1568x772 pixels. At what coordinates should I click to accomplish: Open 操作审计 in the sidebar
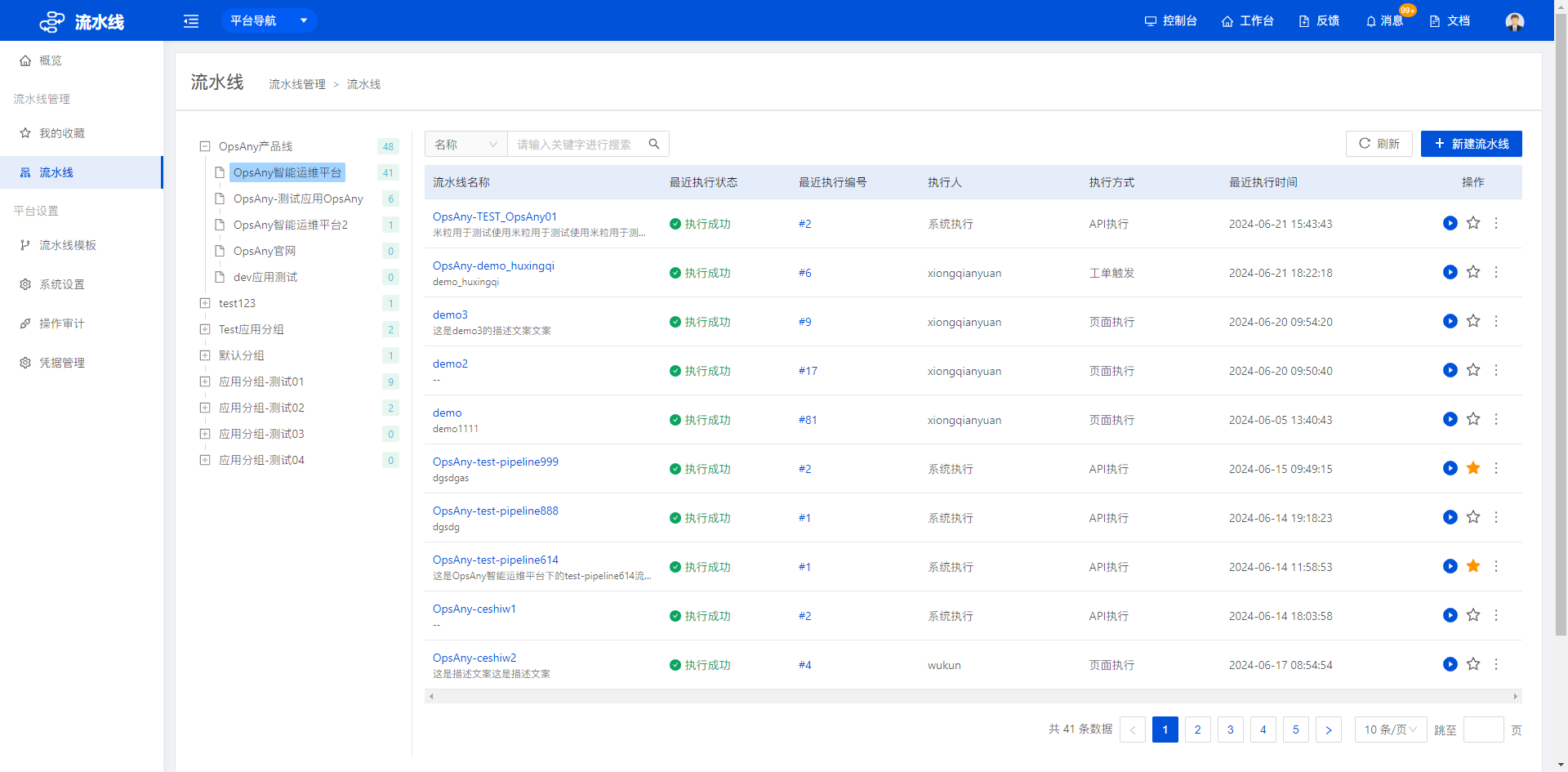[x=82, y=324]
